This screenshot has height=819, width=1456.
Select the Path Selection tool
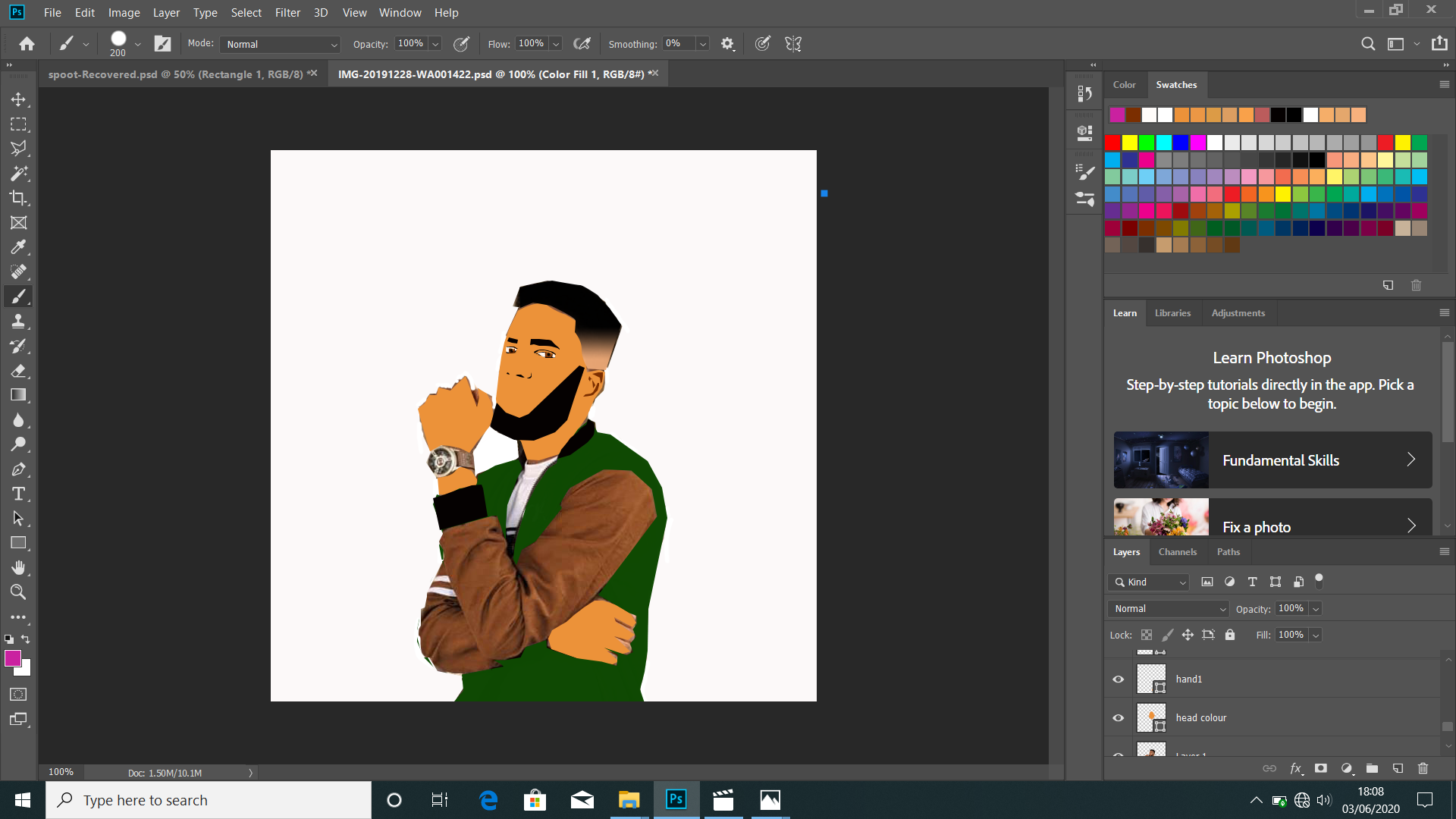[x=18, y=519]
